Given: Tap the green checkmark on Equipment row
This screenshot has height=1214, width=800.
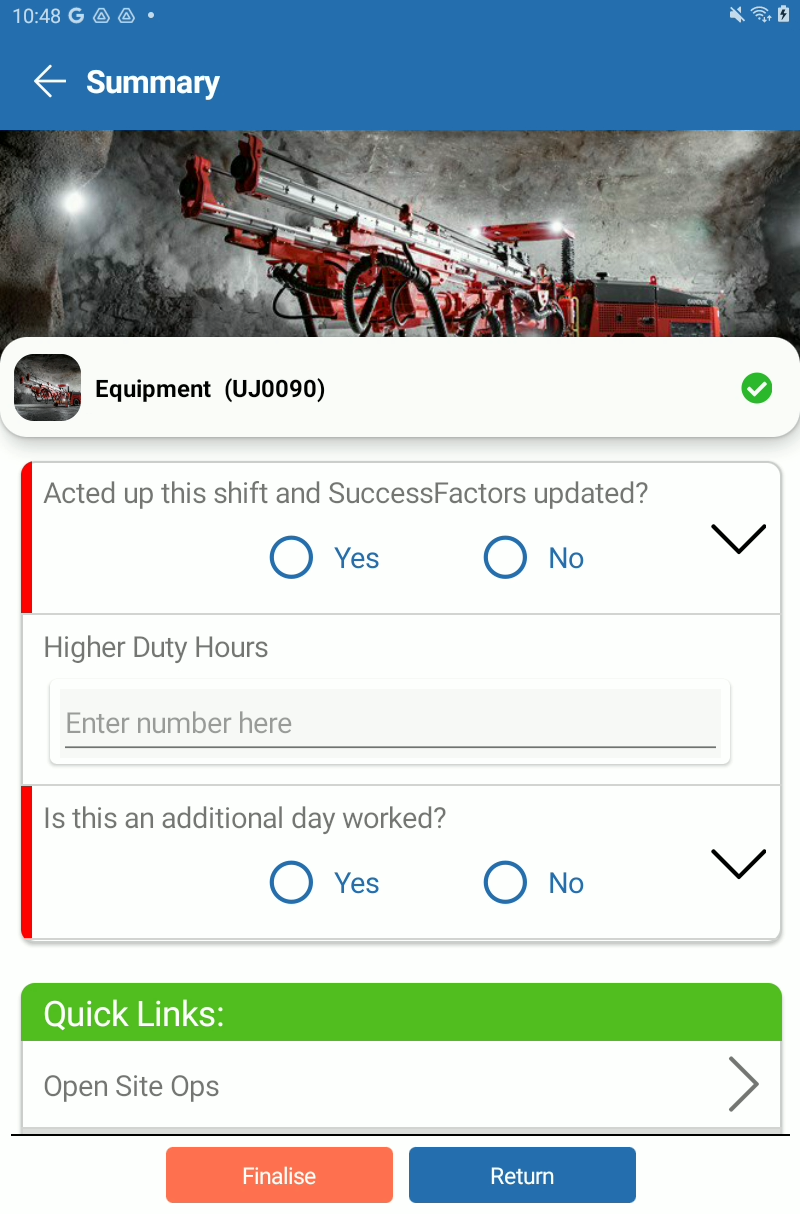Looking at the screenshot, I should point(757,388).
